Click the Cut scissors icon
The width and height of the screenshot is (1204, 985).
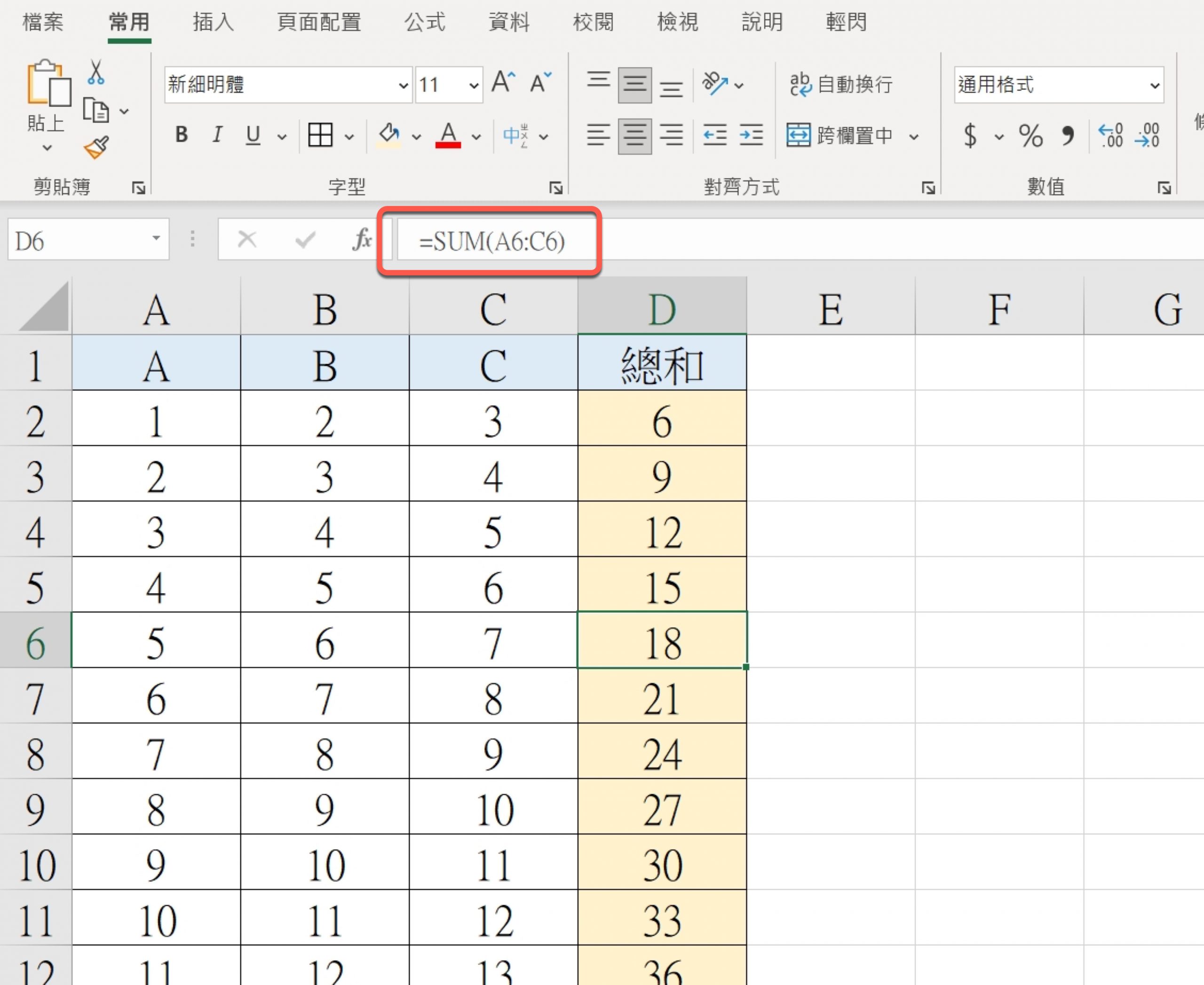96,72
